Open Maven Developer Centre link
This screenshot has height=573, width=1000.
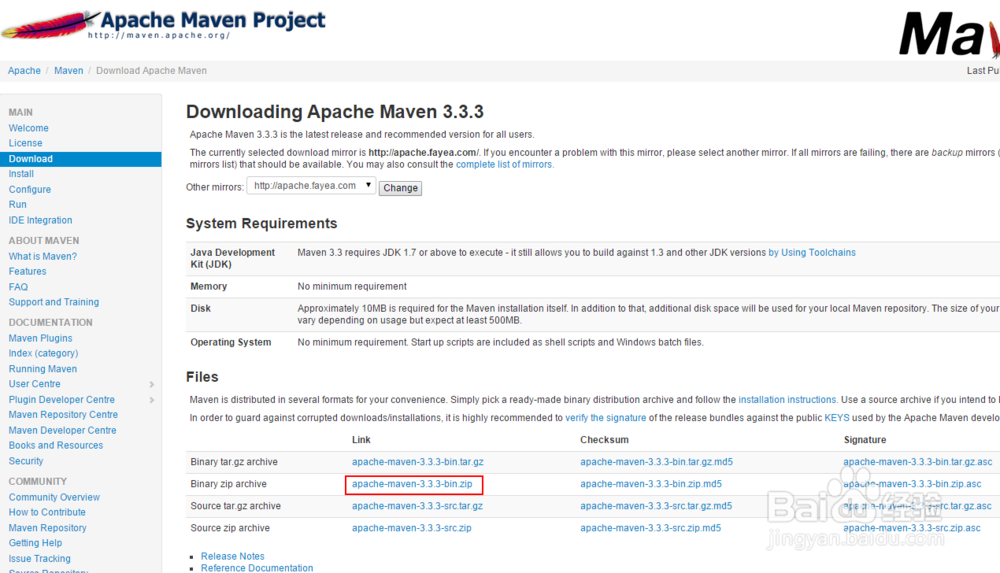[62, 431]
